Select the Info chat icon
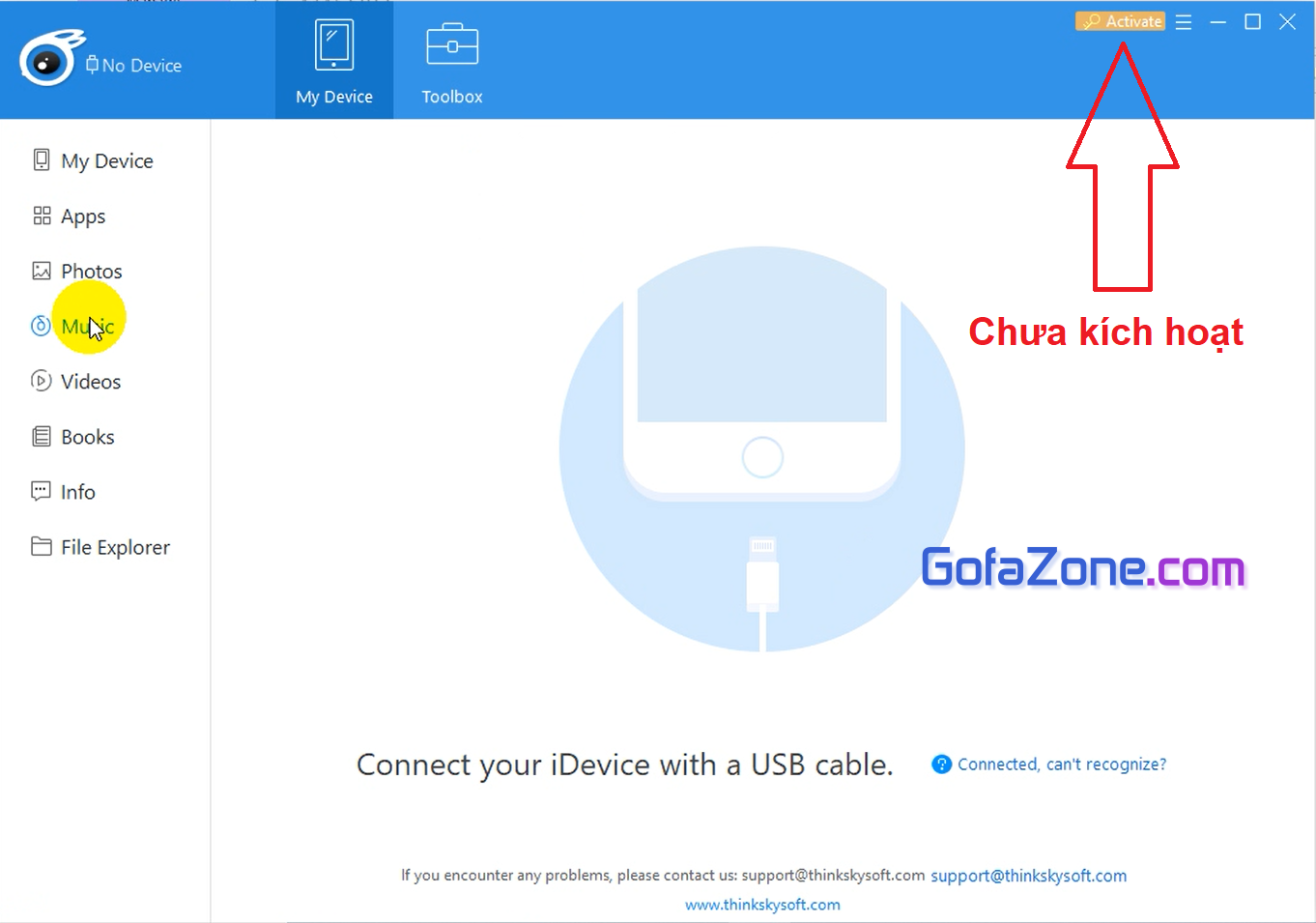The width and height of the screenshot is (1316, 923). pos(42,491)
